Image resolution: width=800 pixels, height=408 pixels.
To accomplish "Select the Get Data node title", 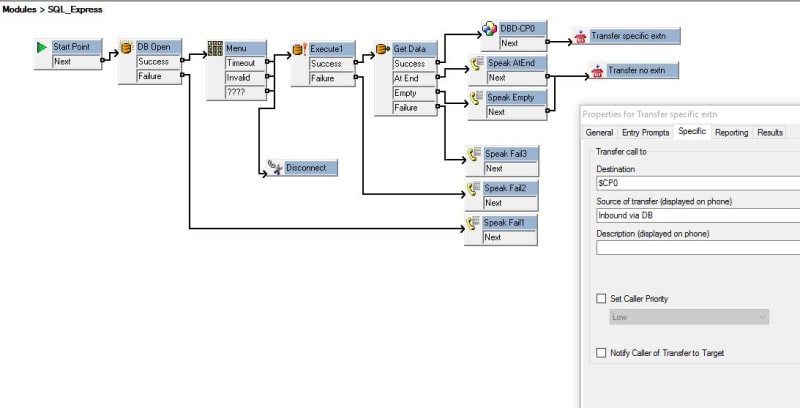I will tap(414, 49).
